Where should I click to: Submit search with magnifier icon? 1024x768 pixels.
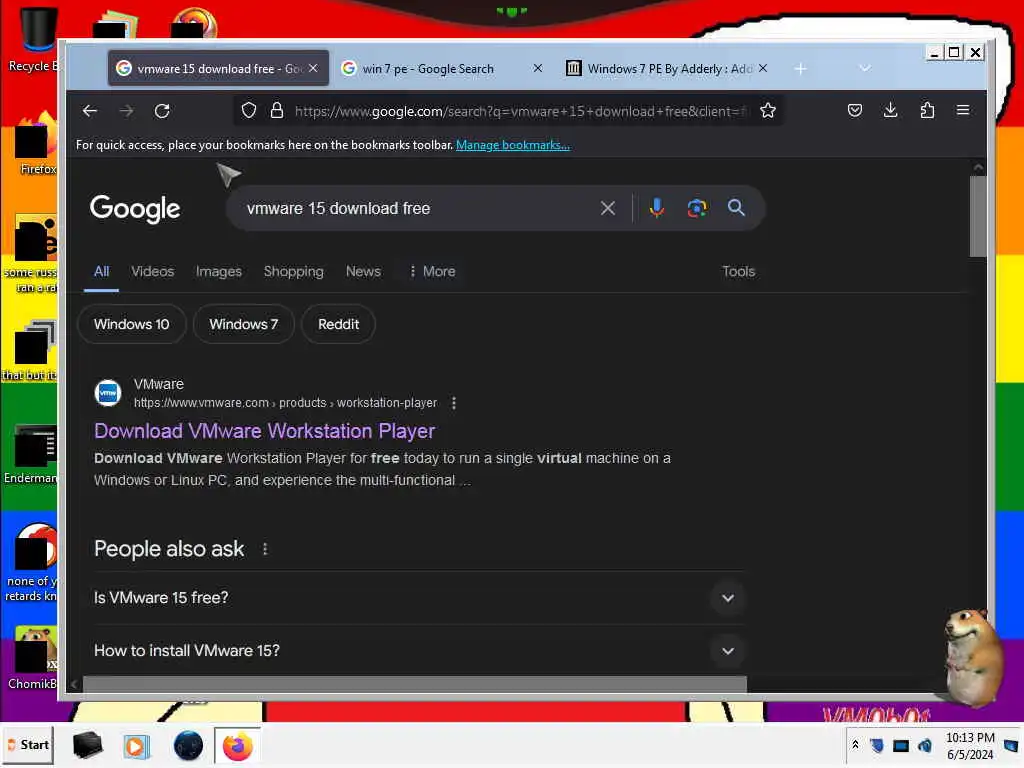[x=736, y=208]
